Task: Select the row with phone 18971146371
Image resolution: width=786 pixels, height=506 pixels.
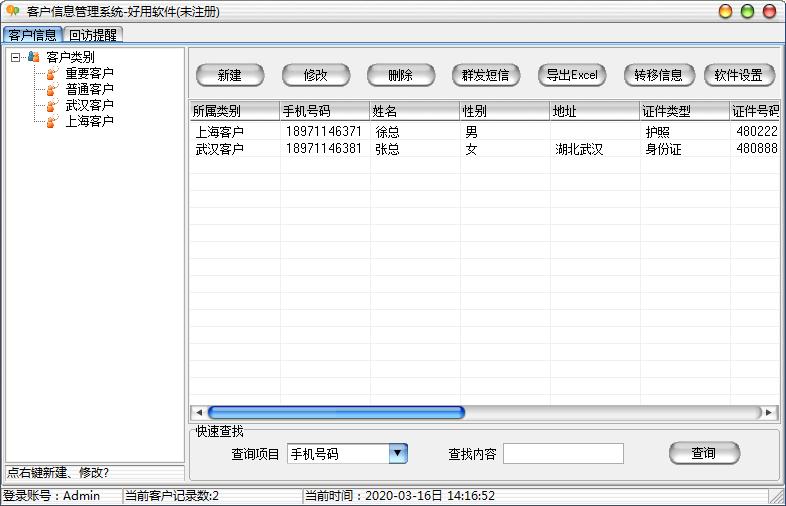Action: coord(485,132)
